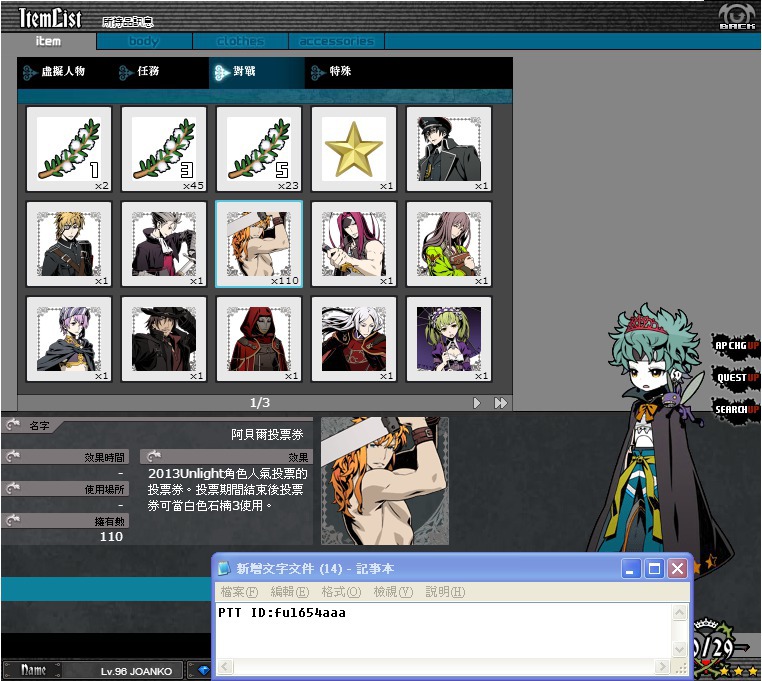Screen dimensions: 762x681
Task: Select blonde eyepatch character ticket
Action: pos(69,244)
